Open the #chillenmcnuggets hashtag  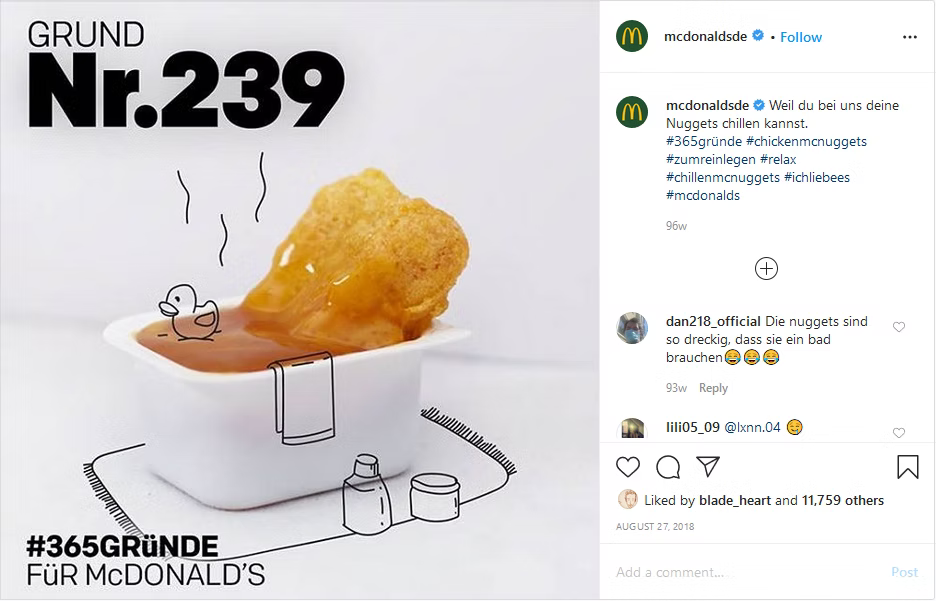point(723,177)
